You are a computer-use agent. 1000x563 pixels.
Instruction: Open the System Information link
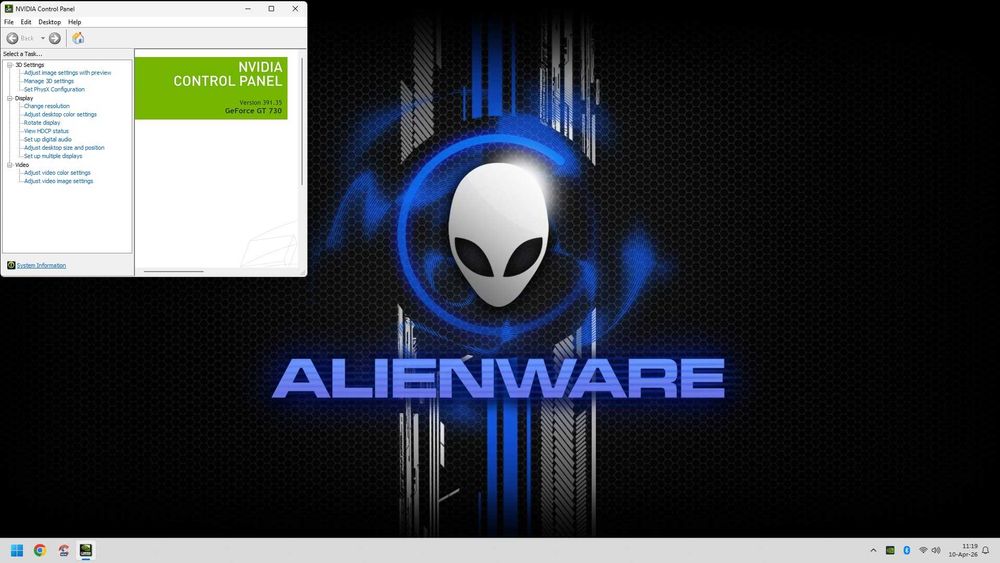[41, 265]
